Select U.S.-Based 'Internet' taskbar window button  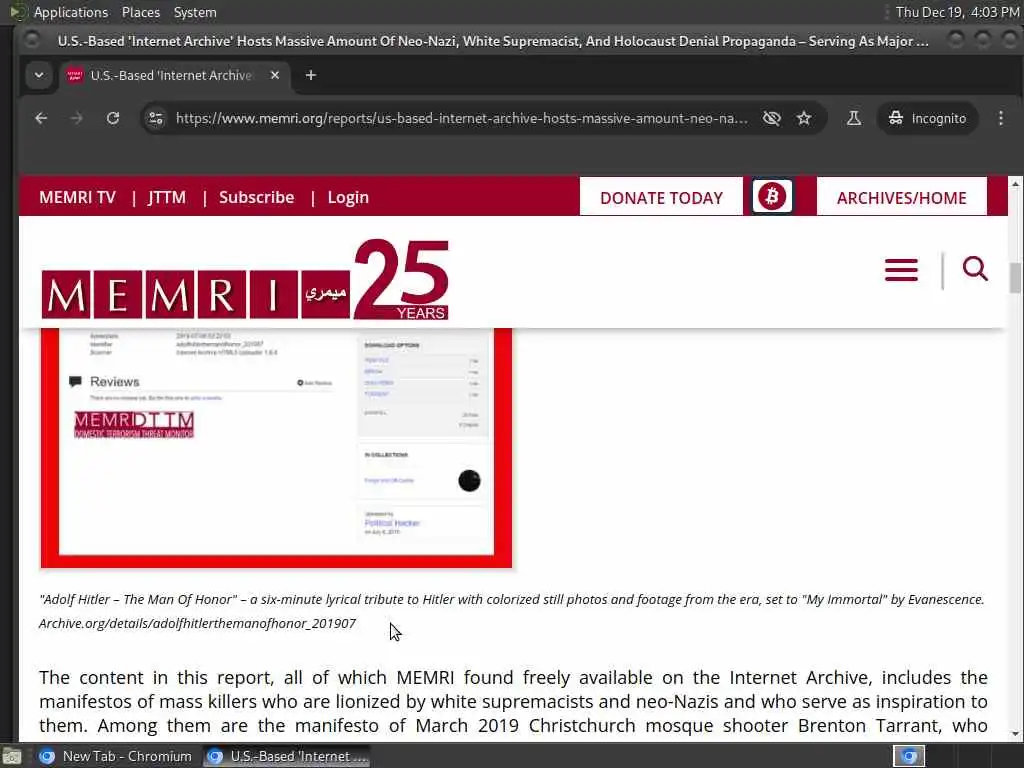[x=287, y=756]
